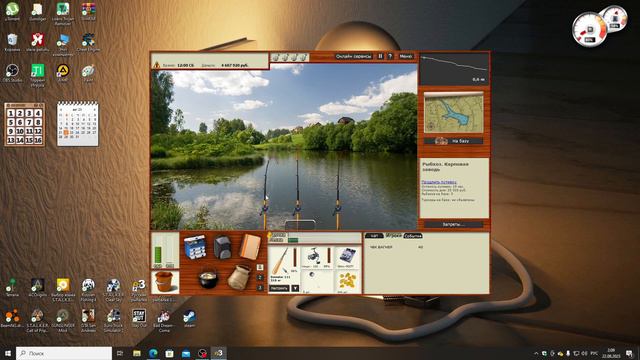Expand the system tray hidden icons chevron

click(536, 353)
